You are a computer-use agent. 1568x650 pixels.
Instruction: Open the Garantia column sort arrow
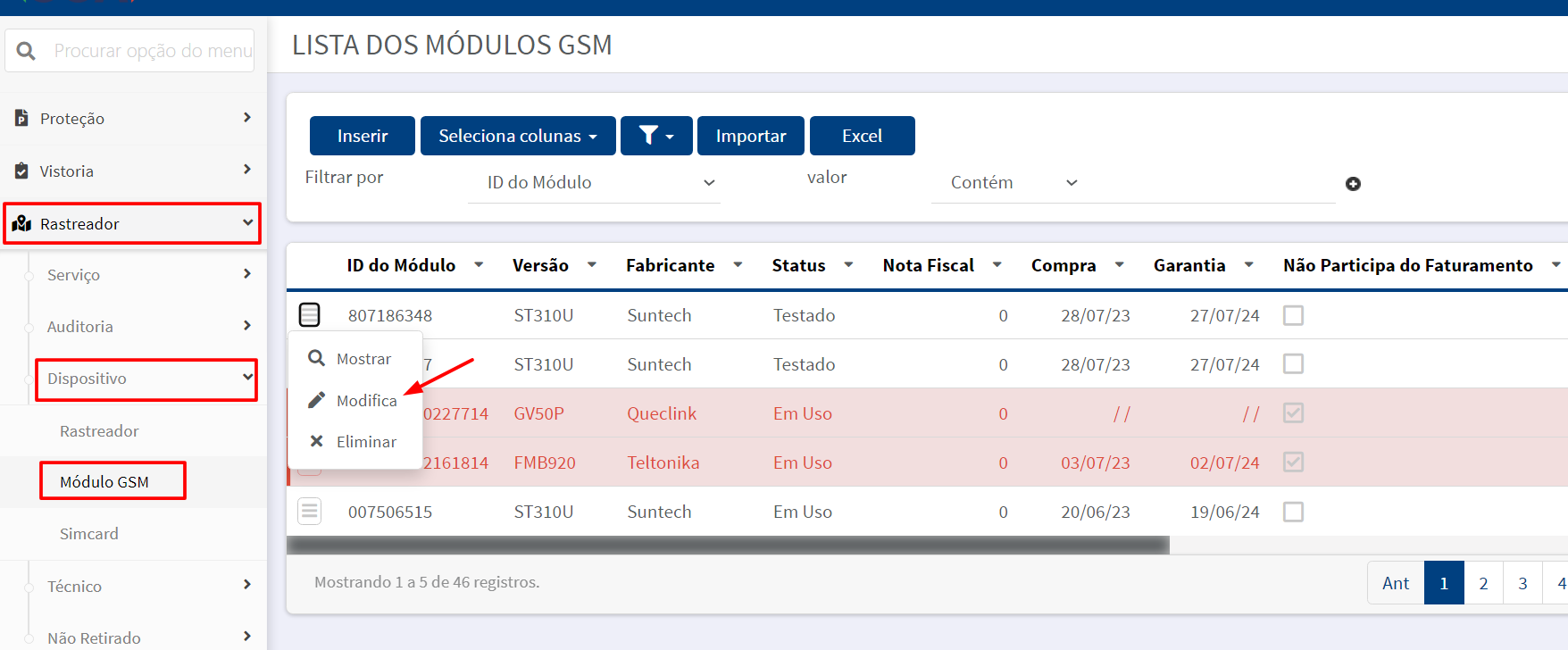pyautogui.click(x=1248, y=265)
